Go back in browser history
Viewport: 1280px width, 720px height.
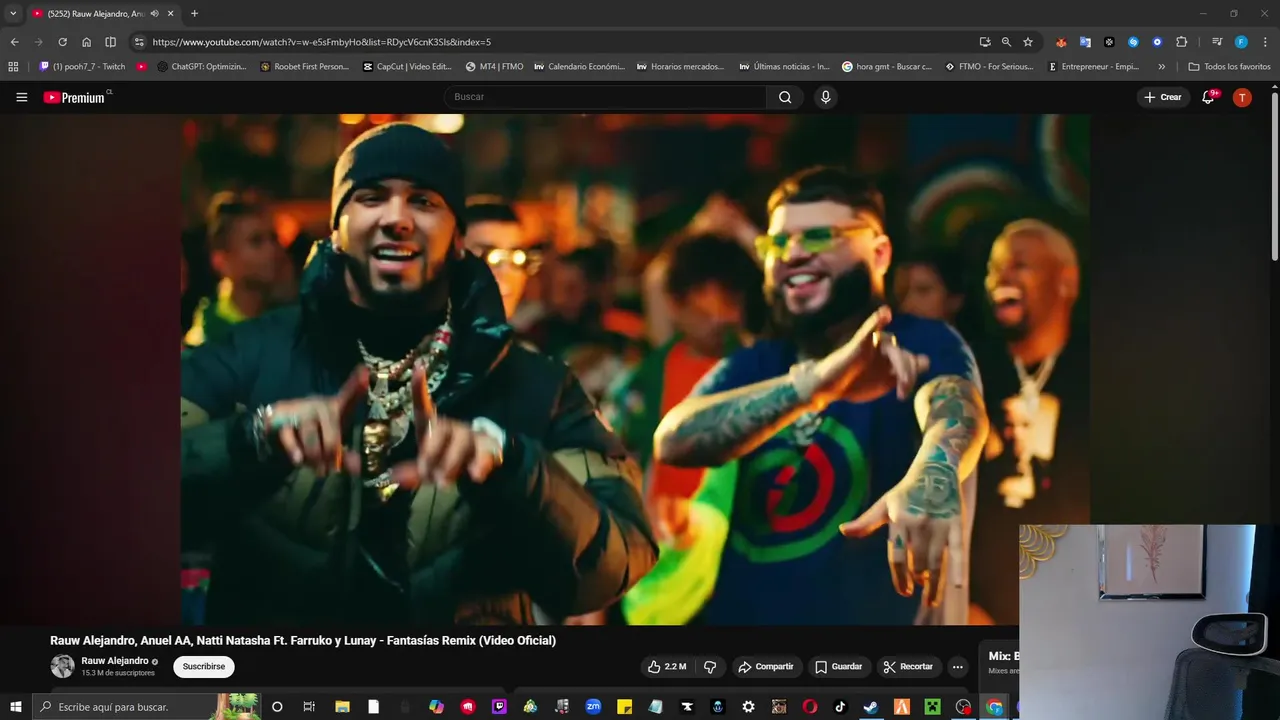pyautogui.click(x=14, y=42)
